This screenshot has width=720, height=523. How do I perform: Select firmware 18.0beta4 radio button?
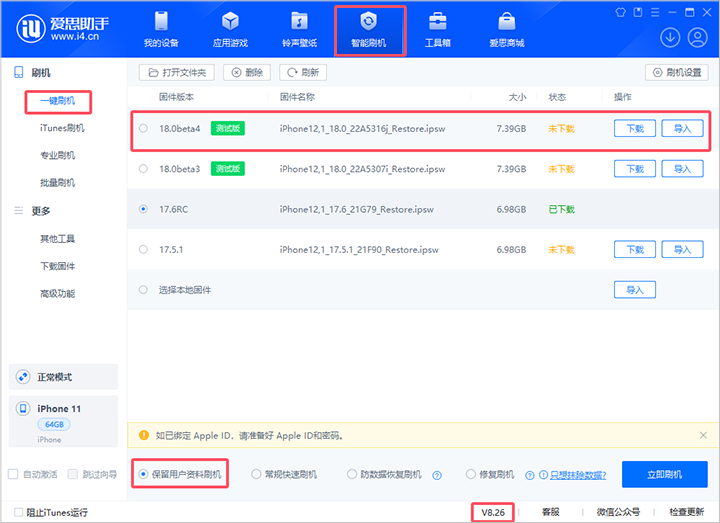144,128
